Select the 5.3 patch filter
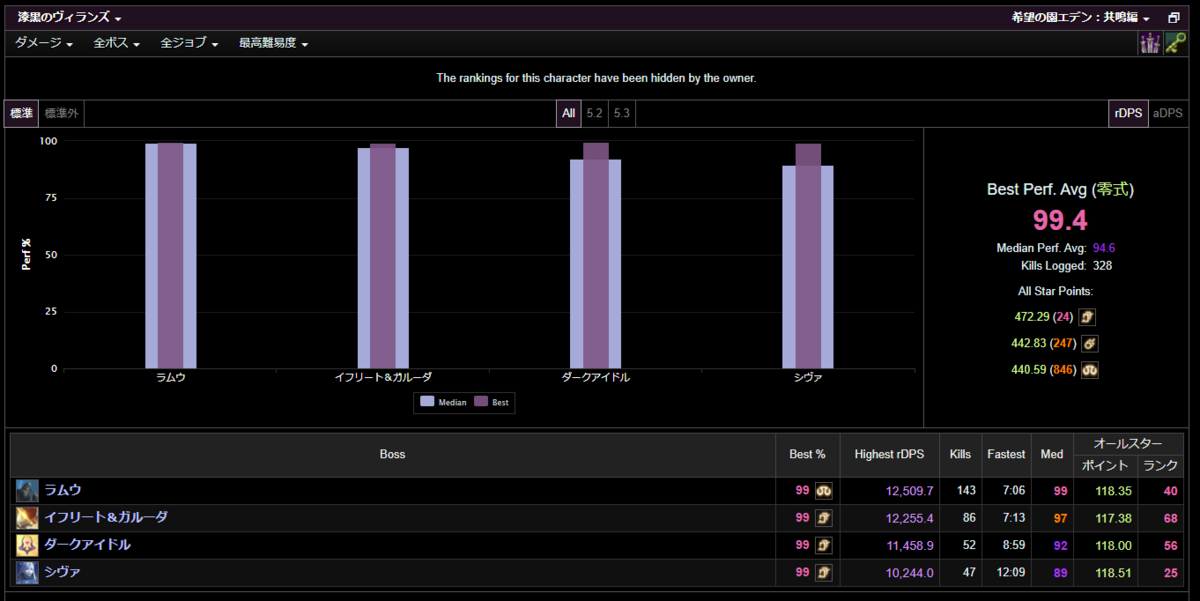 [621, 113]
